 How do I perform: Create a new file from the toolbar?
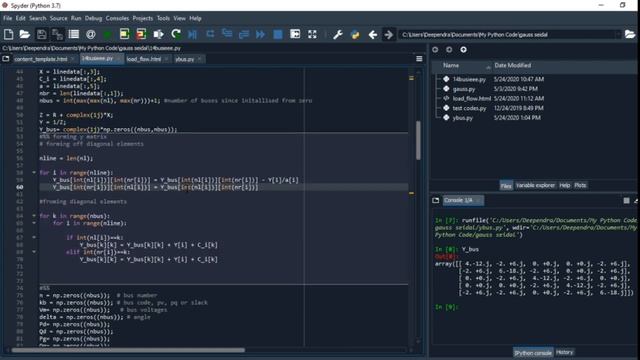click(x=9, y=35)
